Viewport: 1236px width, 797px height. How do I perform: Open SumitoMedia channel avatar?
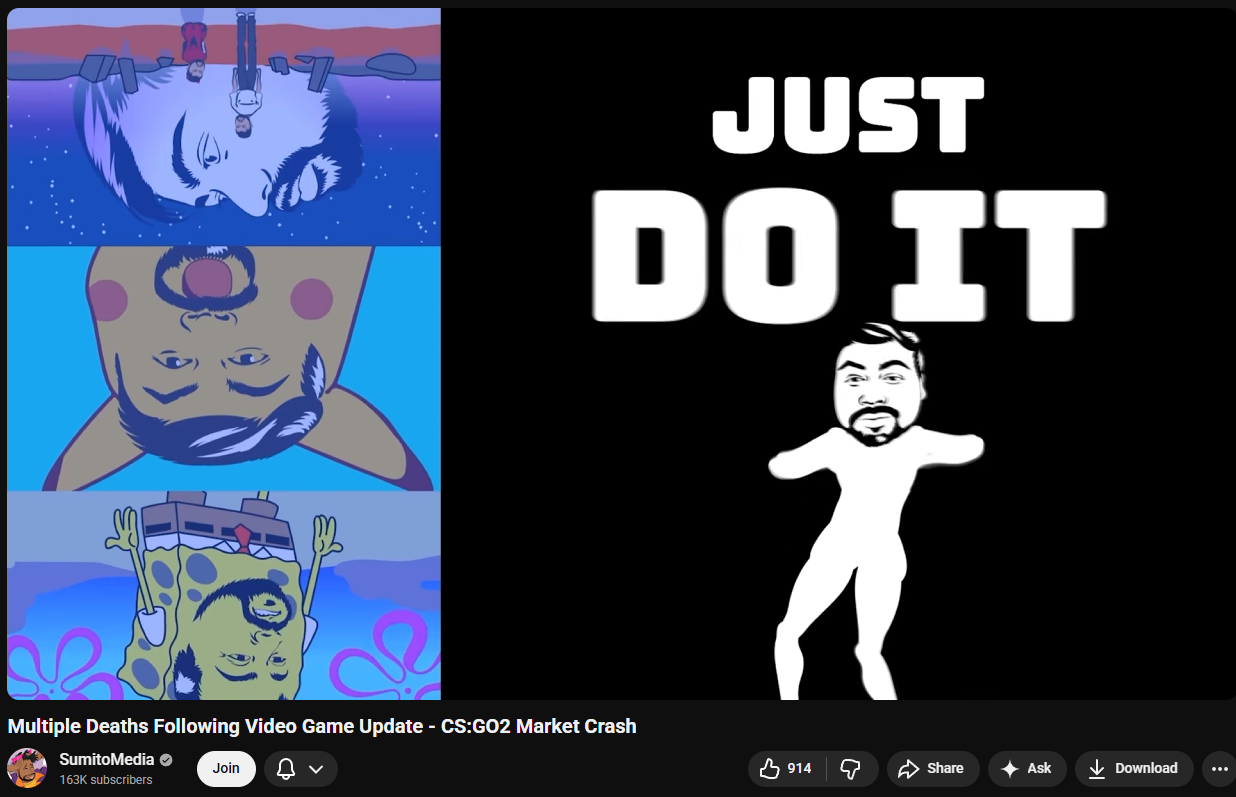tap(27, 768)
